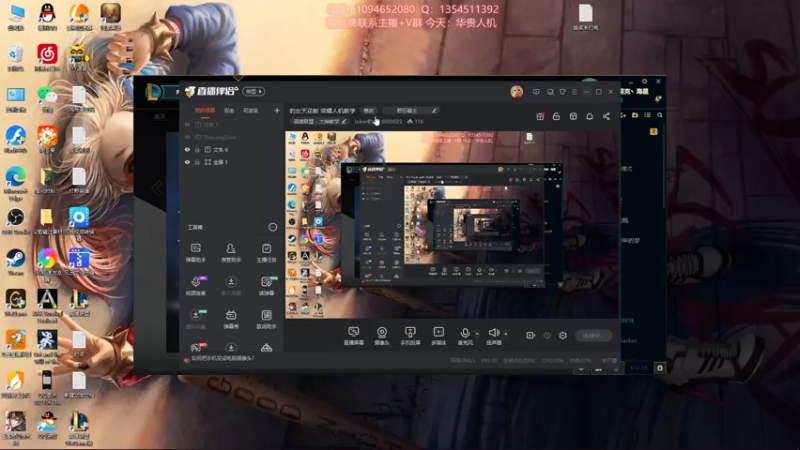Click the lock icon above preview
Image resolution: width=800 pixels, height=450 pixels.
pos(556,116)
